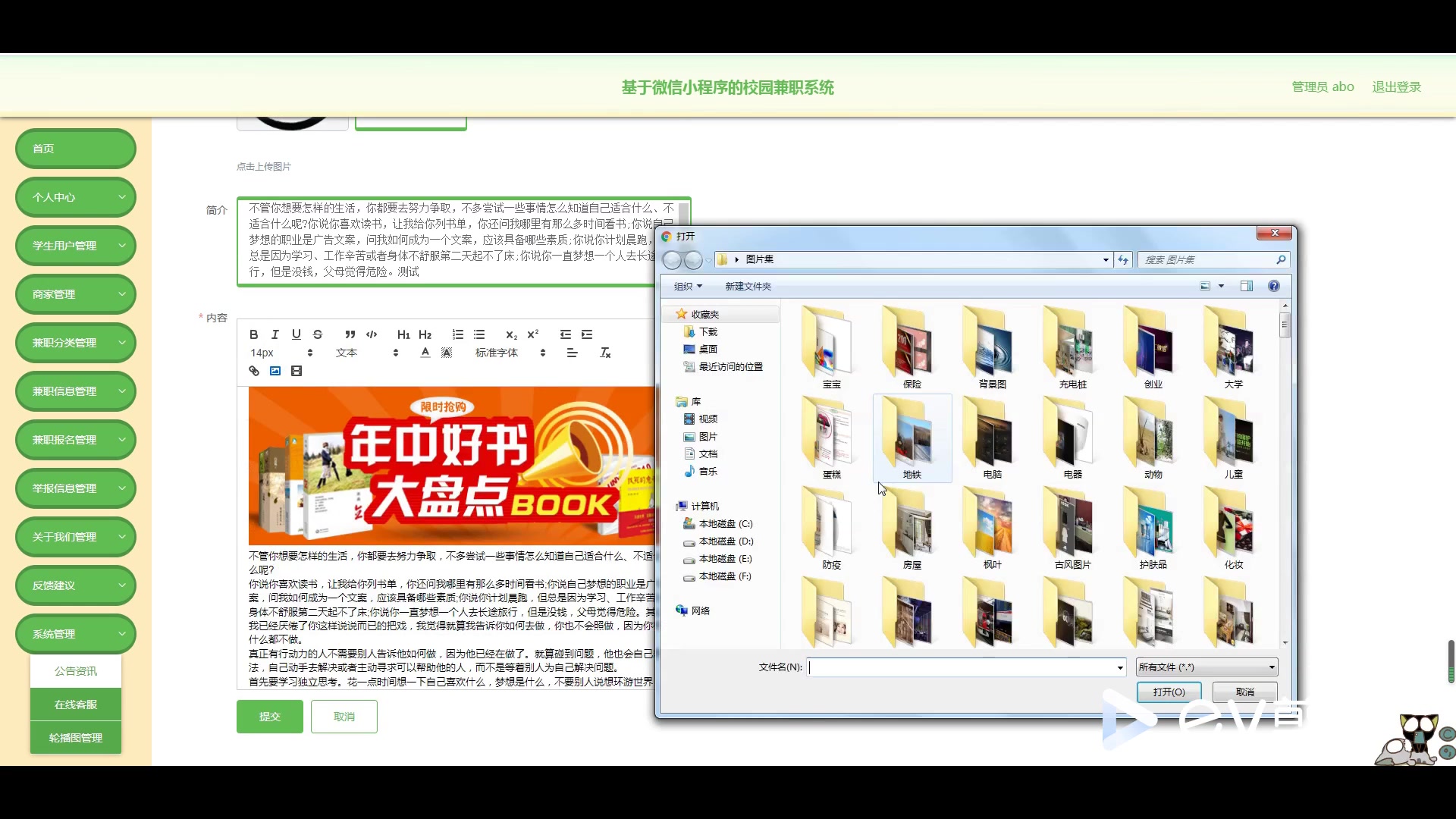
Task: Insert a blockquote in the editor
Action: click(x=350, y=334)
